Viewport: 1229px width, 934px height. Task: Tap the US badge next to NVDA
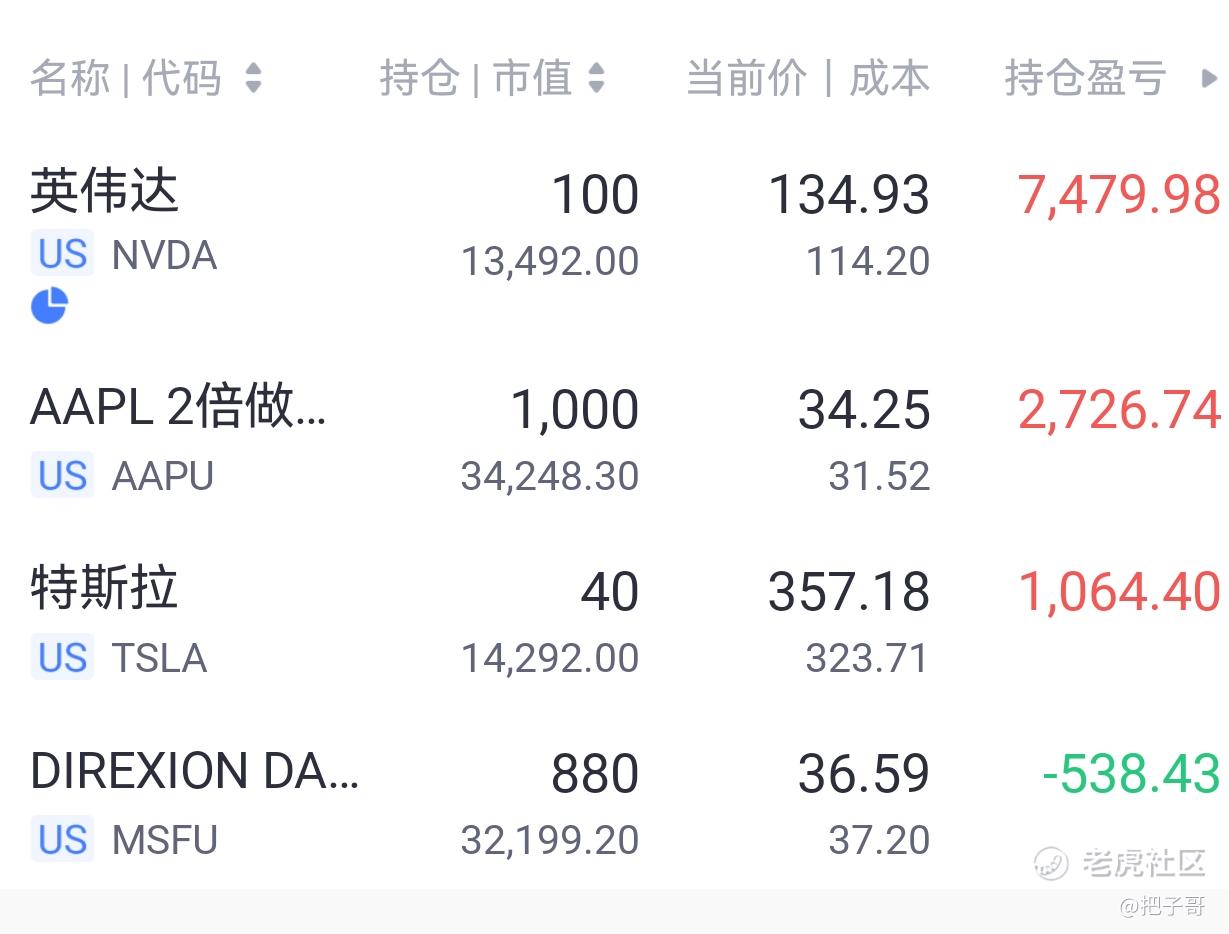62,255
